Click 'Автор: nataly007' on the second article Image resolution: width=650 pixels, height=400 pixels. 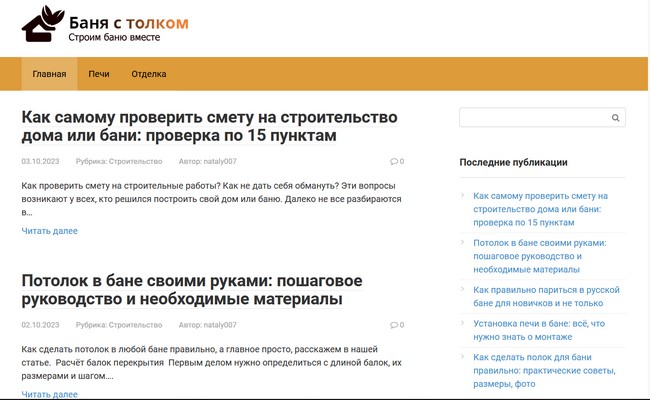point(208,325)
